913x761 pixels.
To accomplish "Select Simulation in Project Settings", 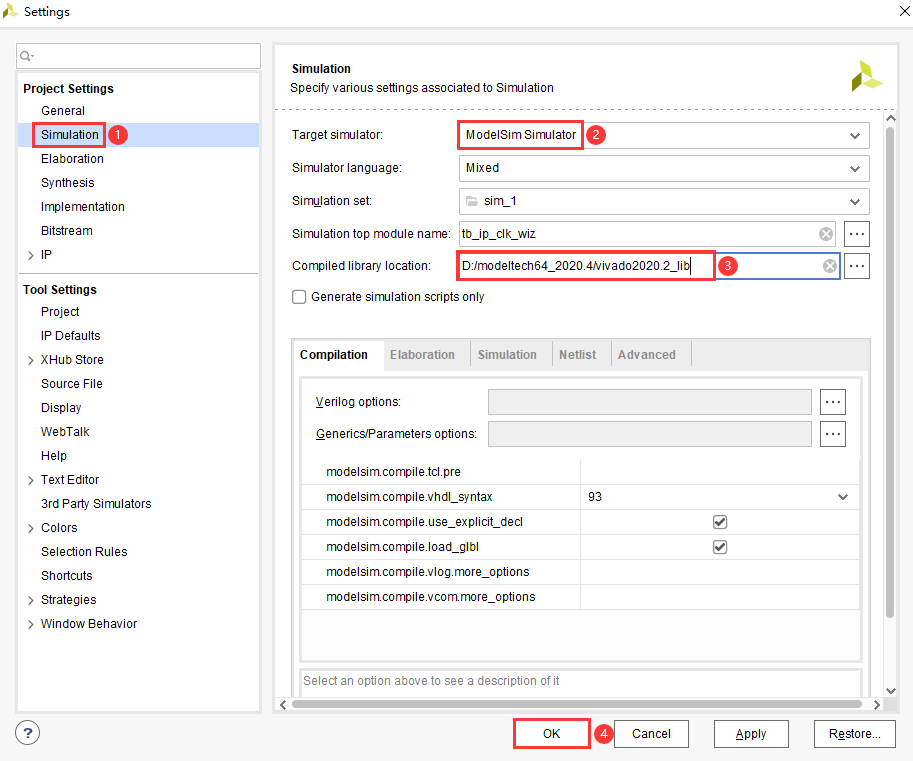I will (x=70, y=134).
